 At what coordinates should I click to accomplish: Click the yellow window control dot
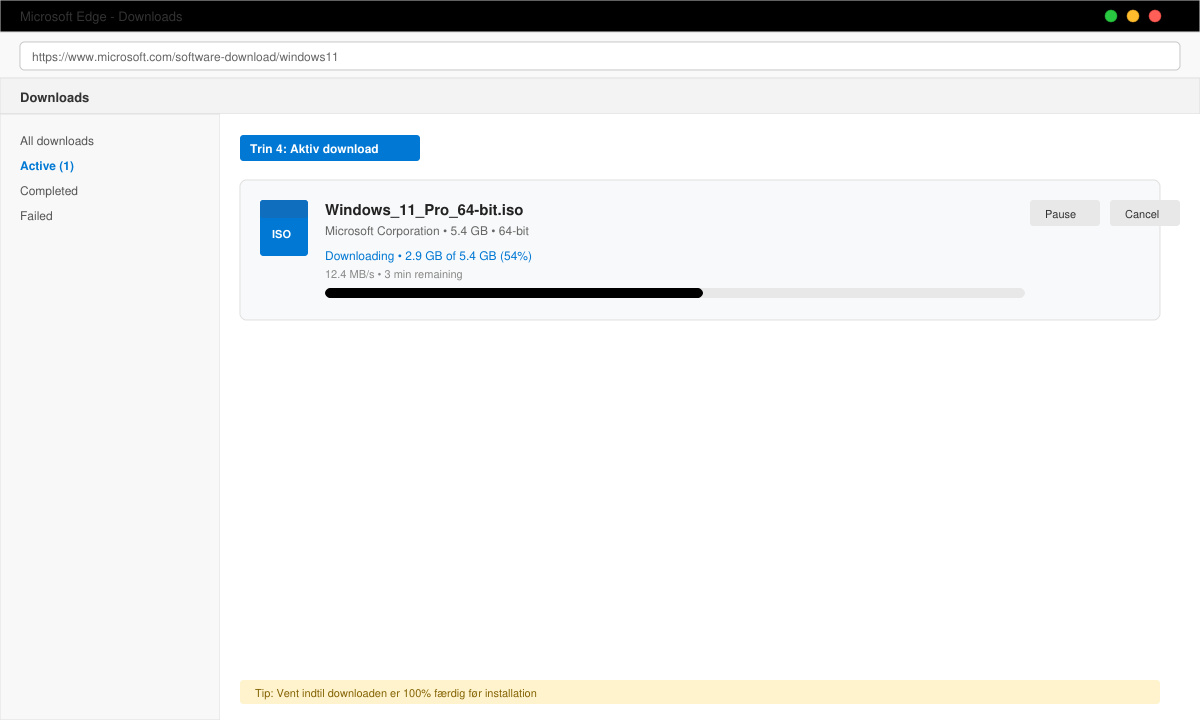1133,16
